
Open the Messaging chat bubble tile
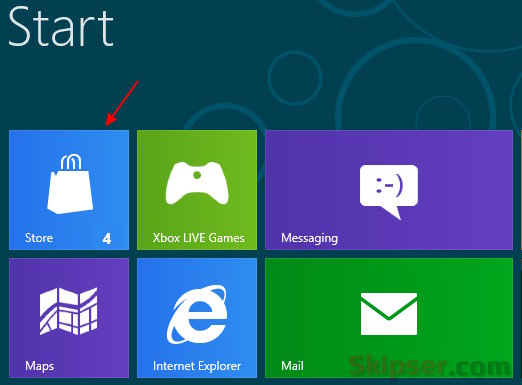(389, 190)
